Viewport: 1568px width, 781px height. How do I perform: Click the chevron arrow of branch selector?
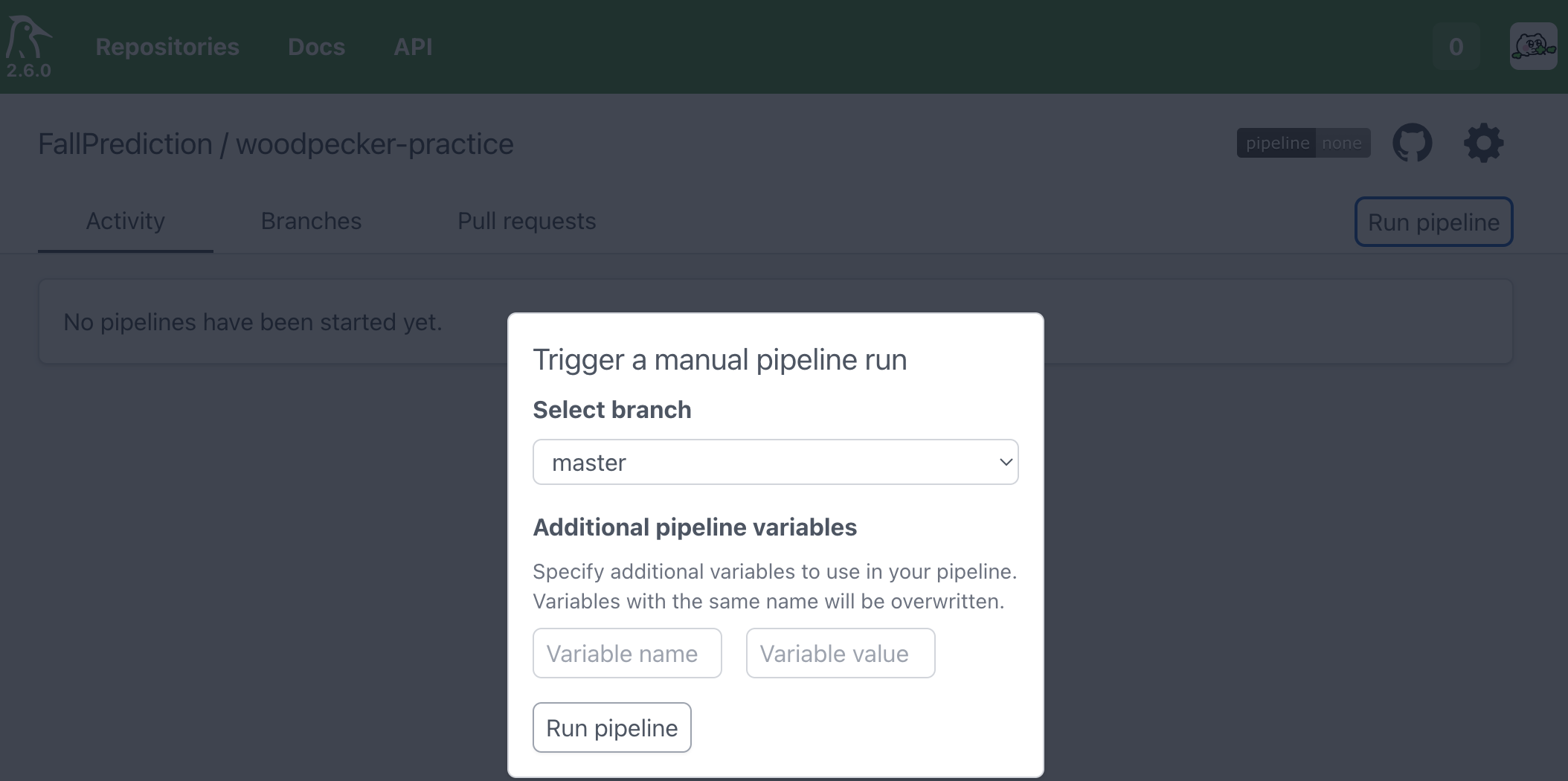pyautogui.click(x=1006, y=462)
